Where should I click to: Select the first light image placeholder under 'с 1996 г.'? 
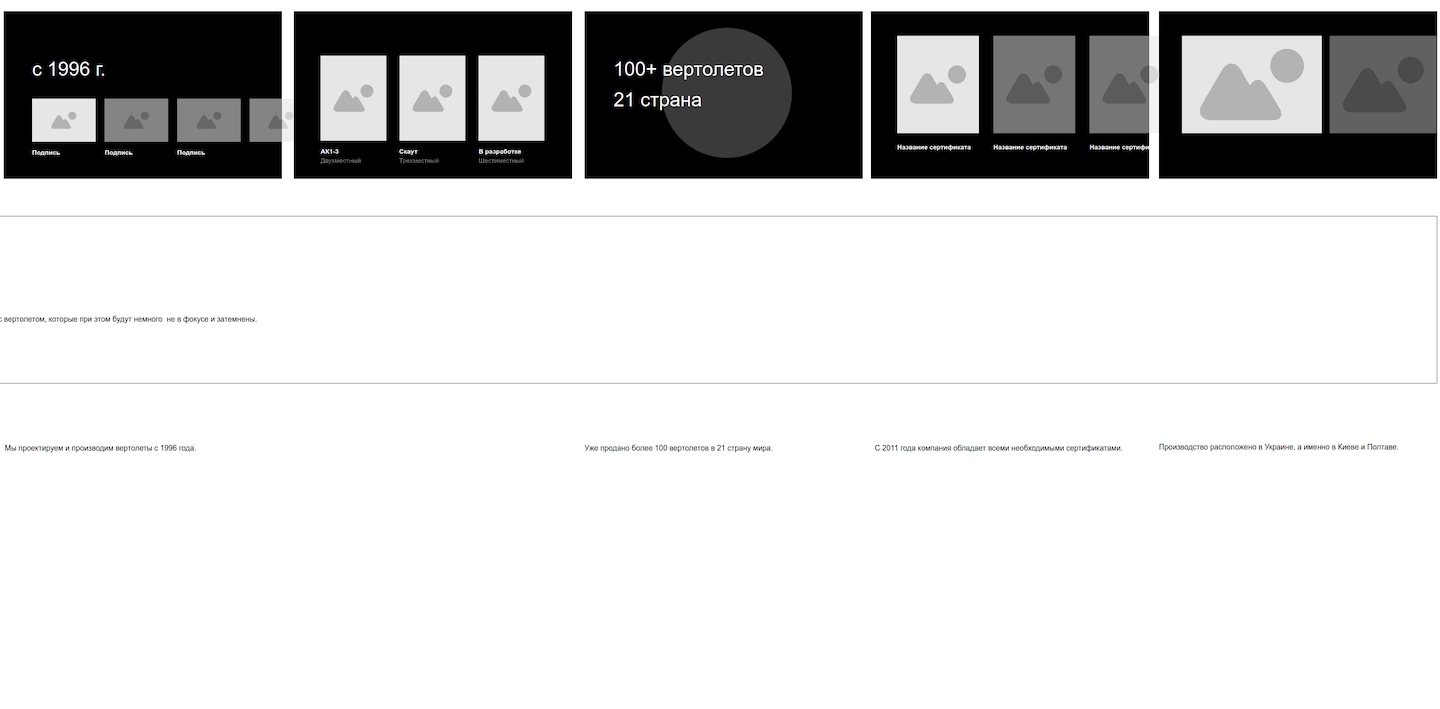[64, 120]
